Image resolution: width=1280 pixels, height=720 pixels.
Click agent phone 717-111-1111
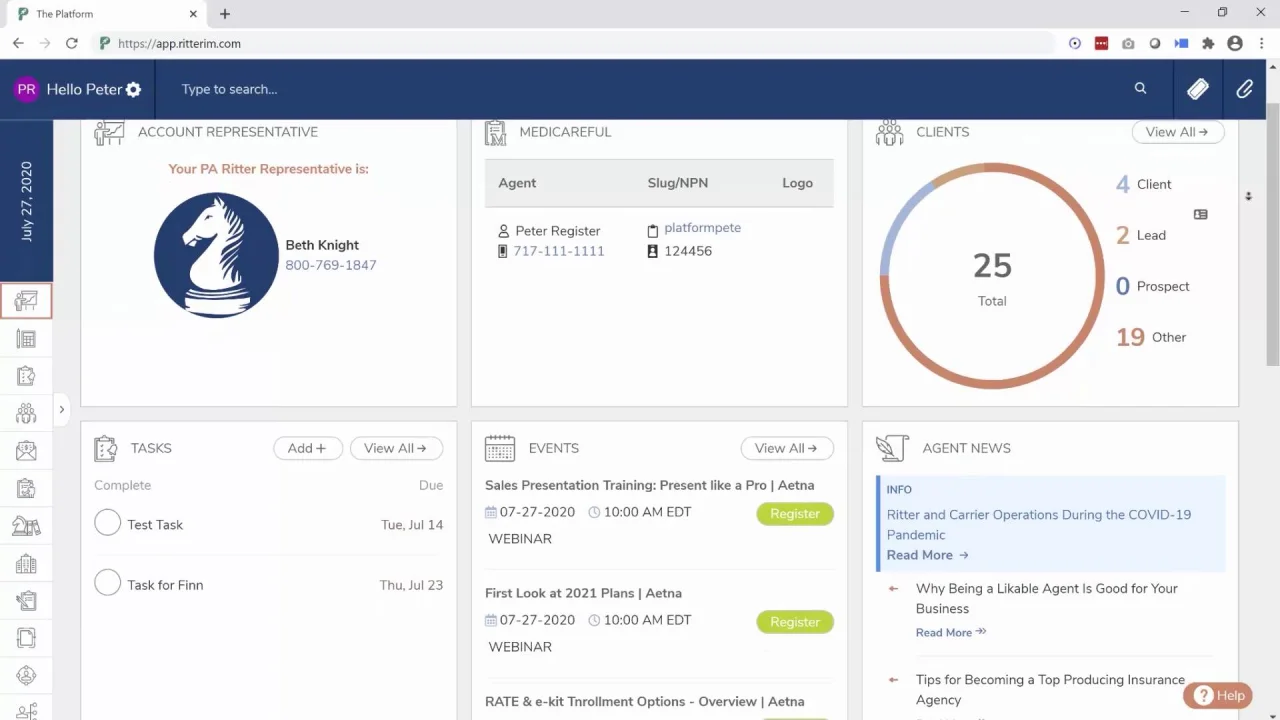(x=559, y=251)
